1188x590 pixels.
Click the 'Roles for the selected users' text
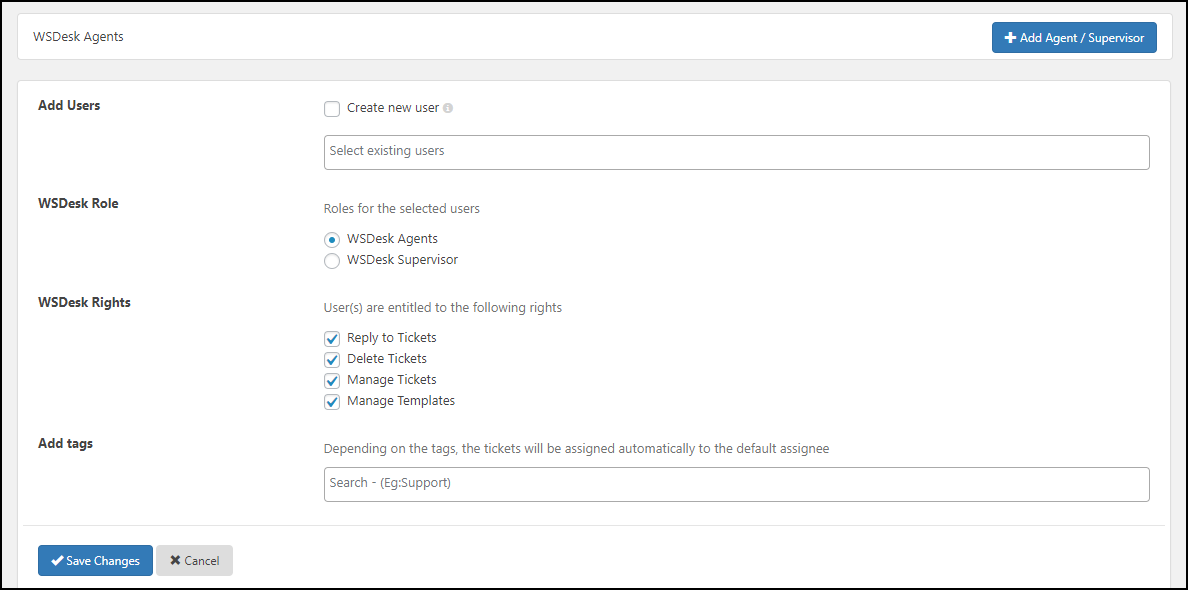402,209
